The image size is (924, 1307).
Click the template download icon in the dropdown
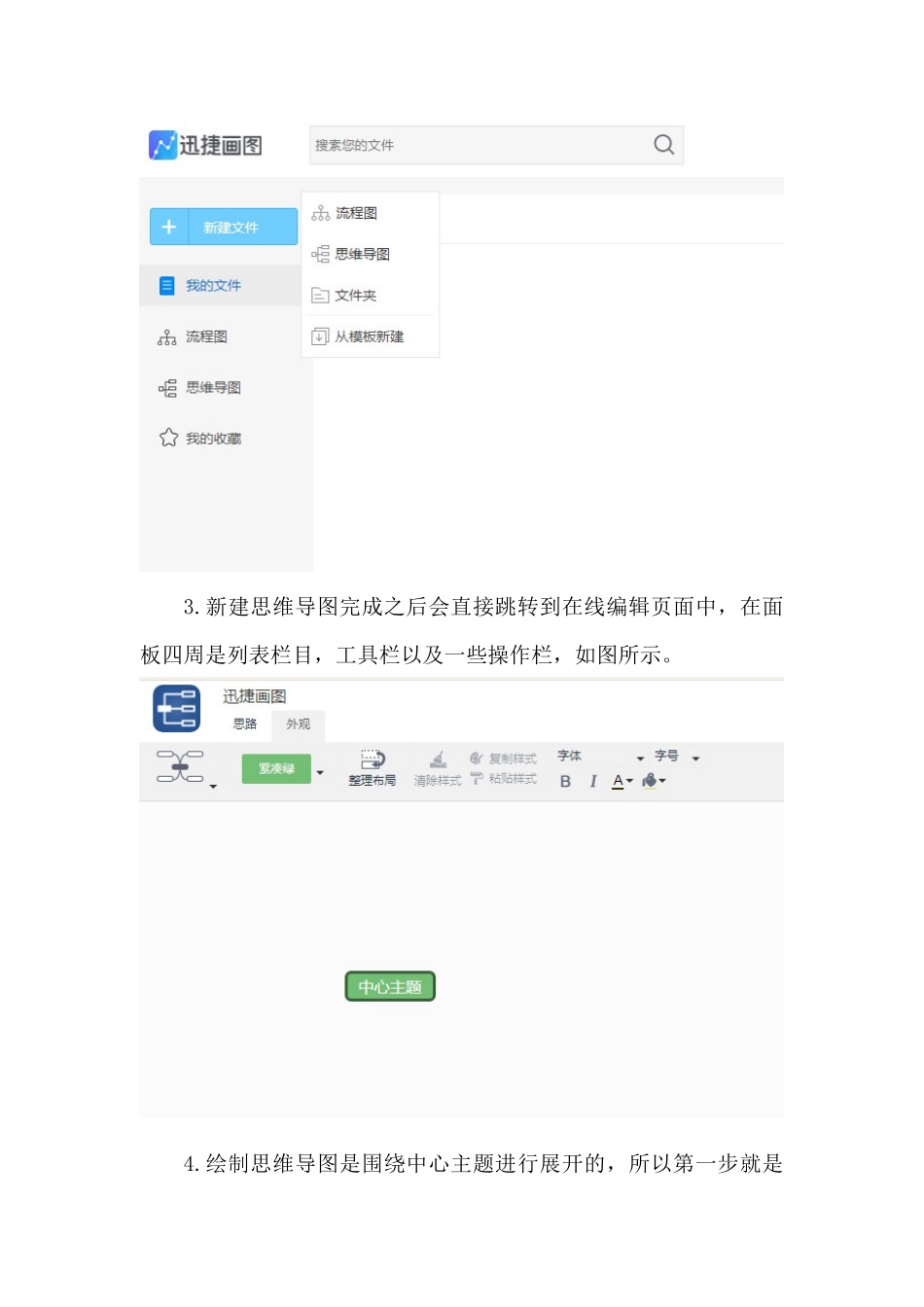320,336
